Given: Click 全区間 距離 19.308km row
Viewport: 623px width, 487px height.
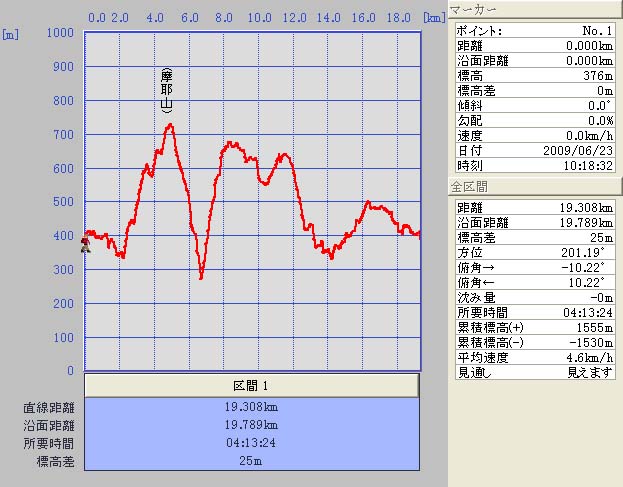Looking at the screenshot, I should pyautogui.click(x=535, y=208).
